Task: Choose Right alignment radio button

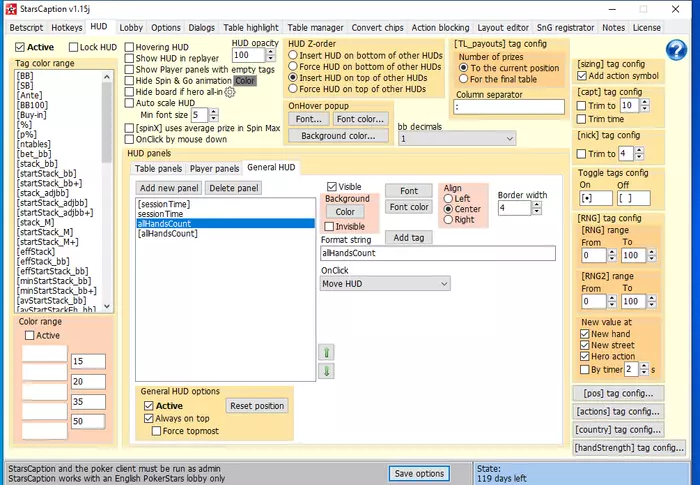Action: [x=448, y=220]
